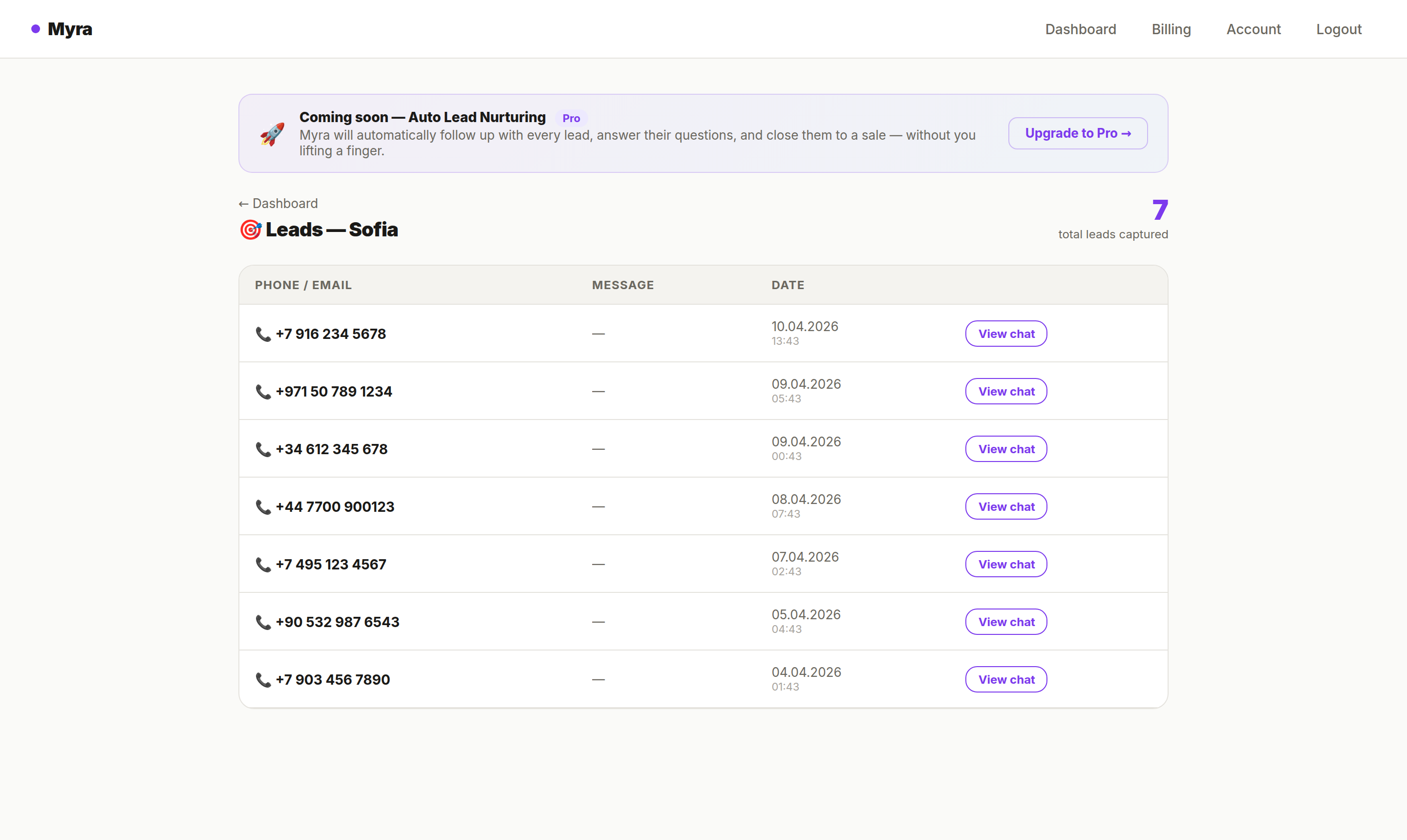Click the rocket icon in banner
The width and height of the screenshot is (1407, 840).
pos(272,134)
